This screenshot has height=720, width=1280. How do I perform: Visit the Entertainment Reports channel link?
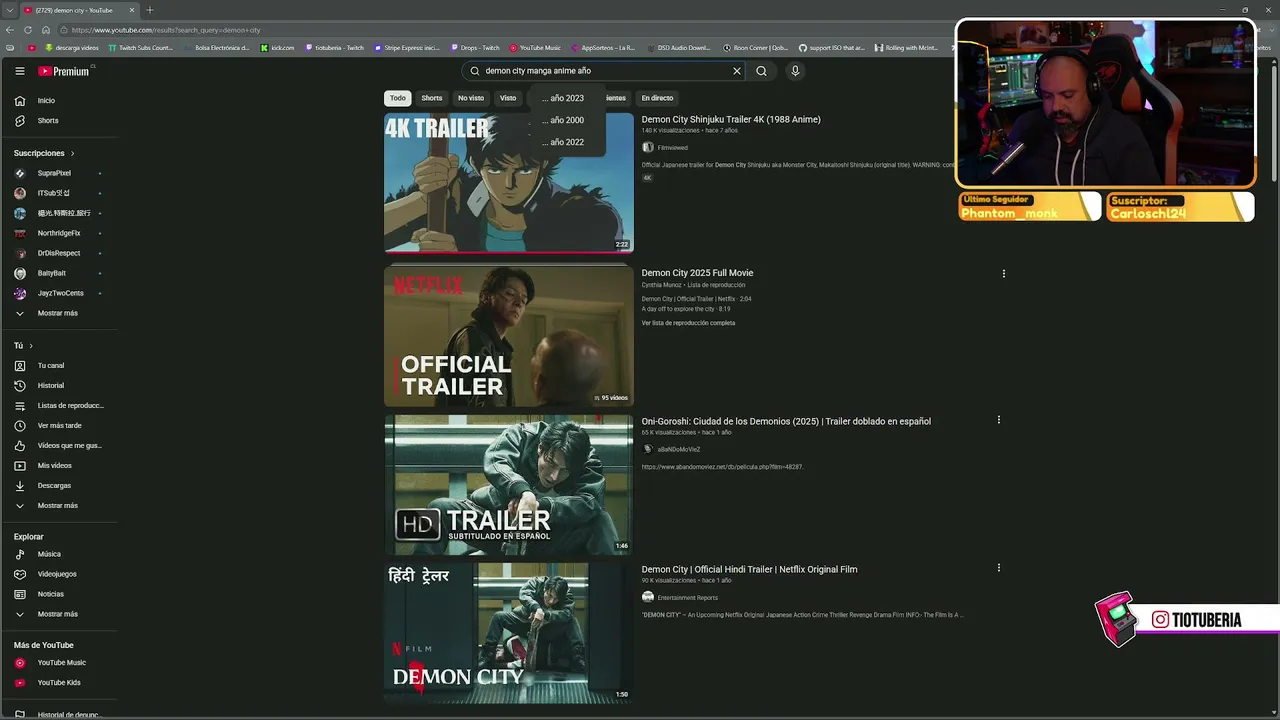[687, 598]
